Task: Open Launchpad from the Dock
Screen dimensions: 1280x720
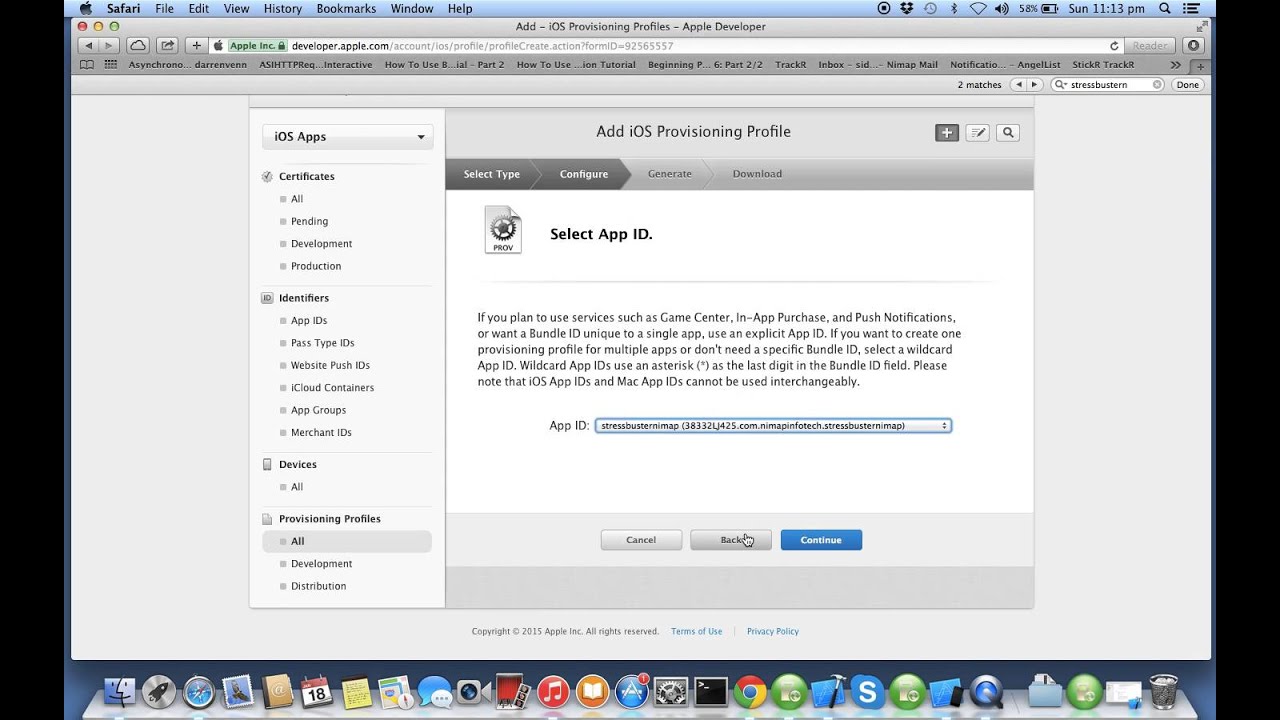Action: 158,691
